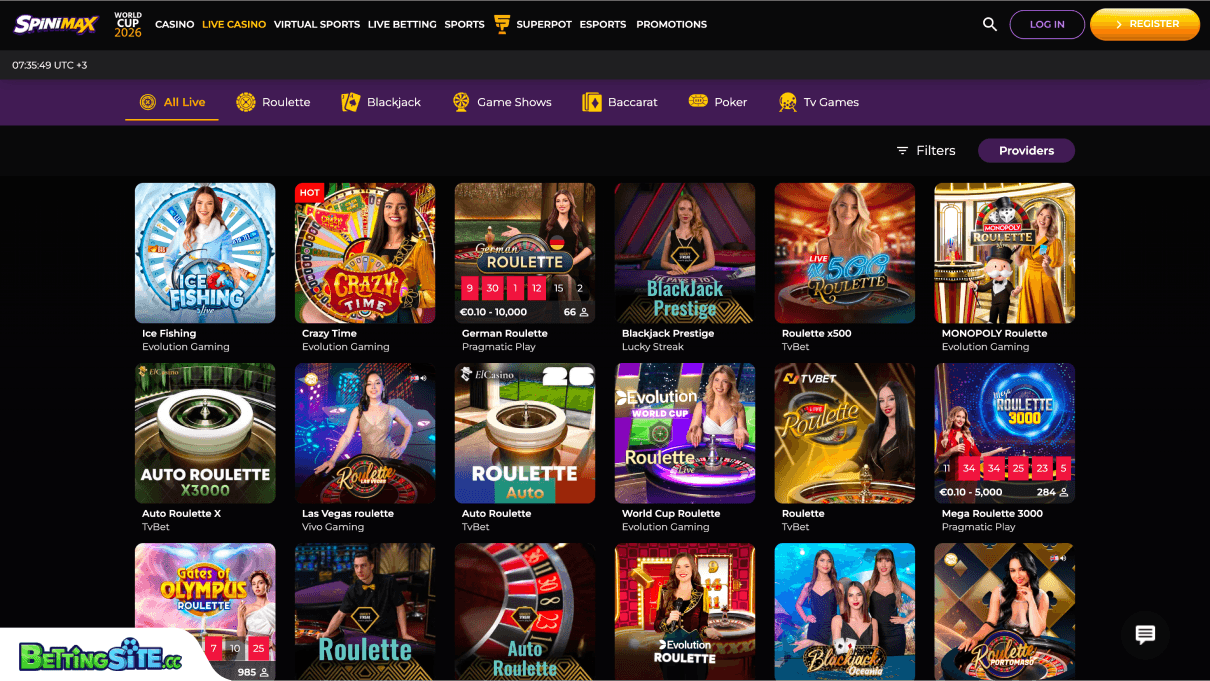
Task: Click the 07:35:49 UTC +3 clock
Action: point(50,65)
